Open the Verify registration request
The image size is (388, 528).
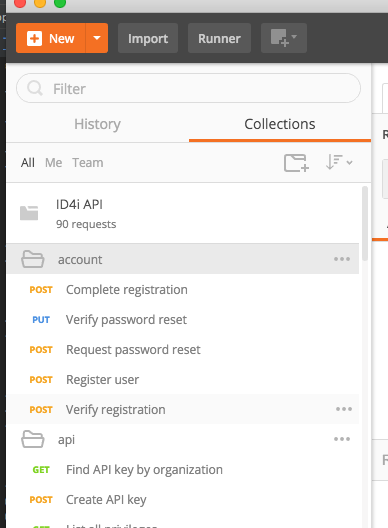point(183,409)
